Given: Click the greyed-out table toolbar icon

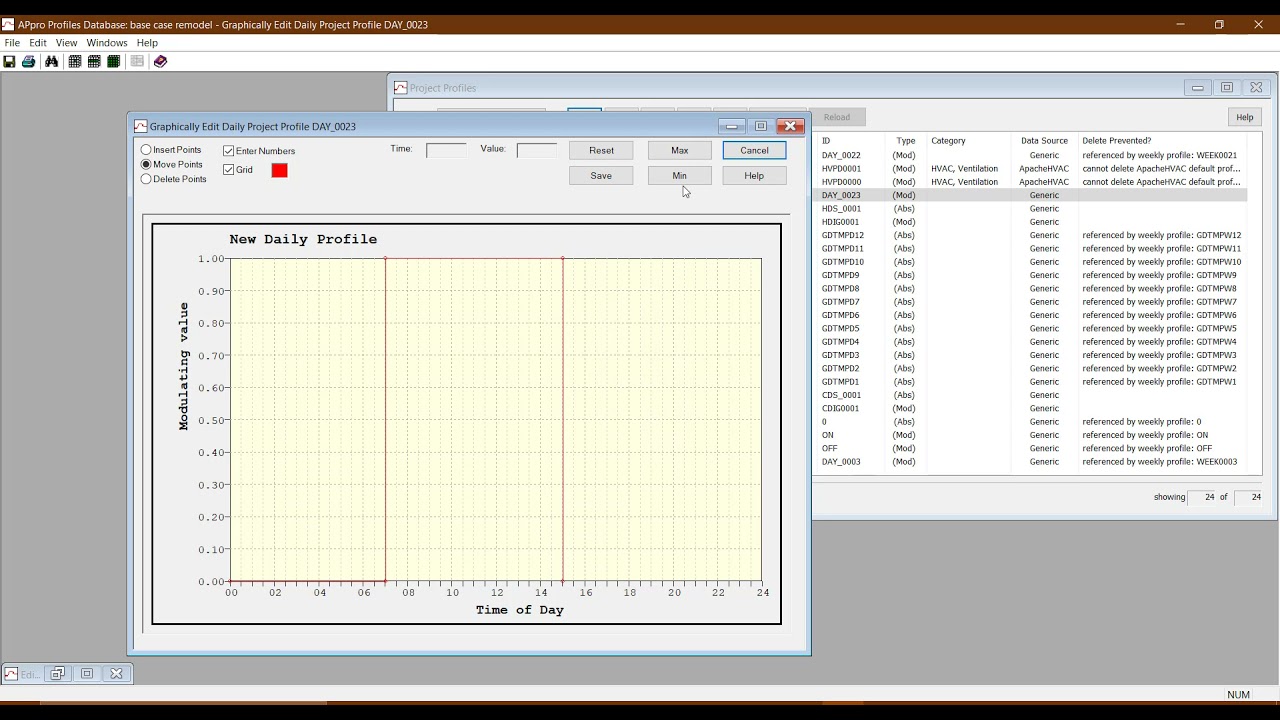Looking at the screenshot, I should (137, 62).
